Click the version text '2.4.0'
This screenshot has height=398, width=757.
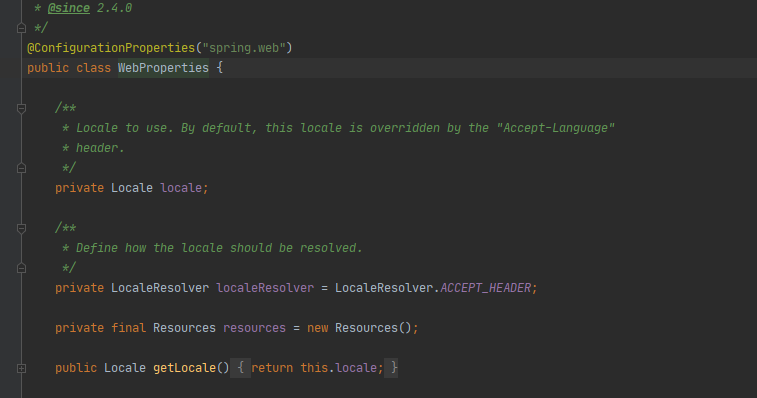click(114, 8)
